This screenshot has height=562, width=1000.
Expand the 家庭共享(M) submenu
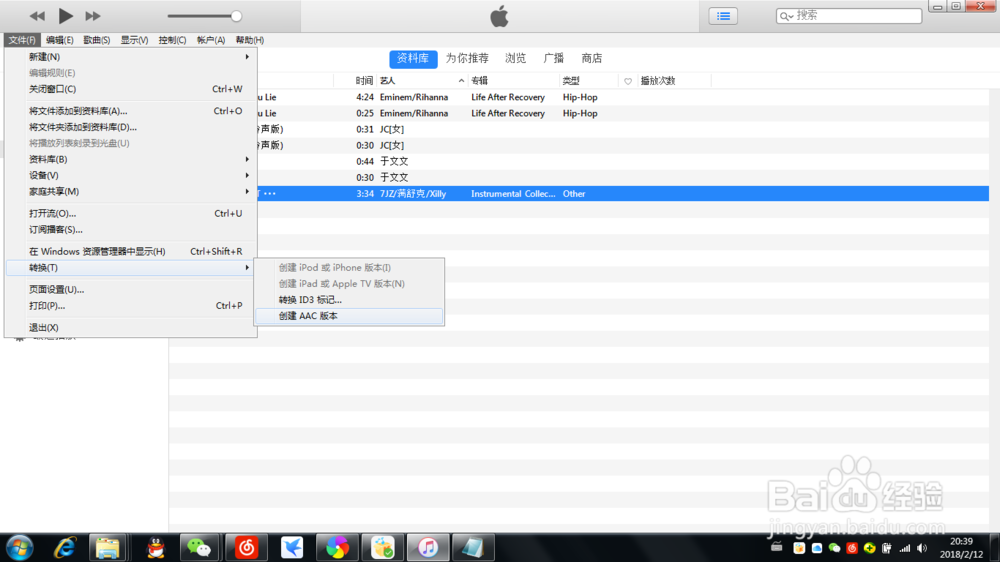pyautogui.click(x=131, y=191)
